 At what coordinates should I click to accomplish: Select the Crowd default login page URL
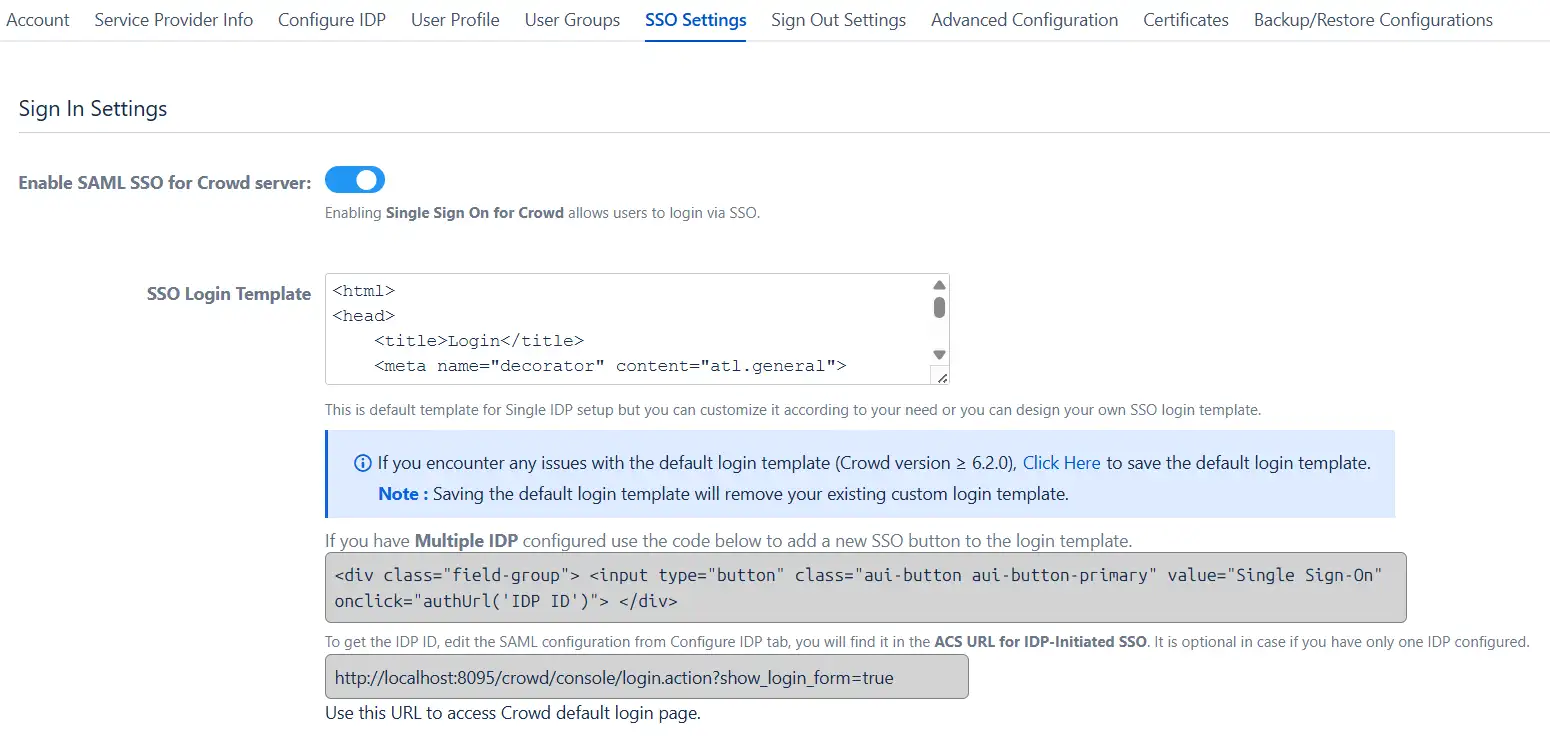[645, 677]
